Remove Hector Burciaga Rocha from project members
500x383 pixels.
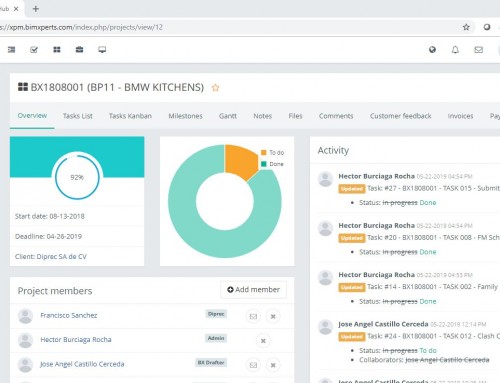pyautogui.click(x=263, y=341)
